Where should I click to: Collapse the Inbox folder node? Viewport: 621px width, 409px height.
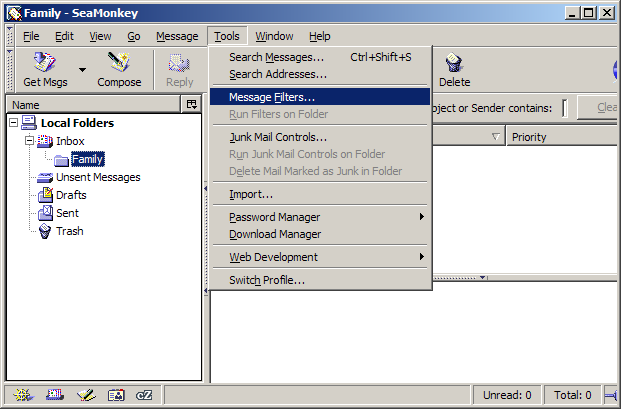pos(29,141)
